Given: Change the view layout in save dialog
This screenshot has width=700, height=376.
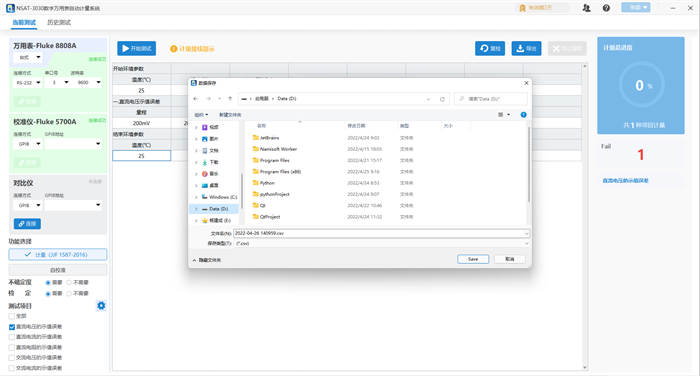Looking at the screenshot, I should click(x=504, y=115).
